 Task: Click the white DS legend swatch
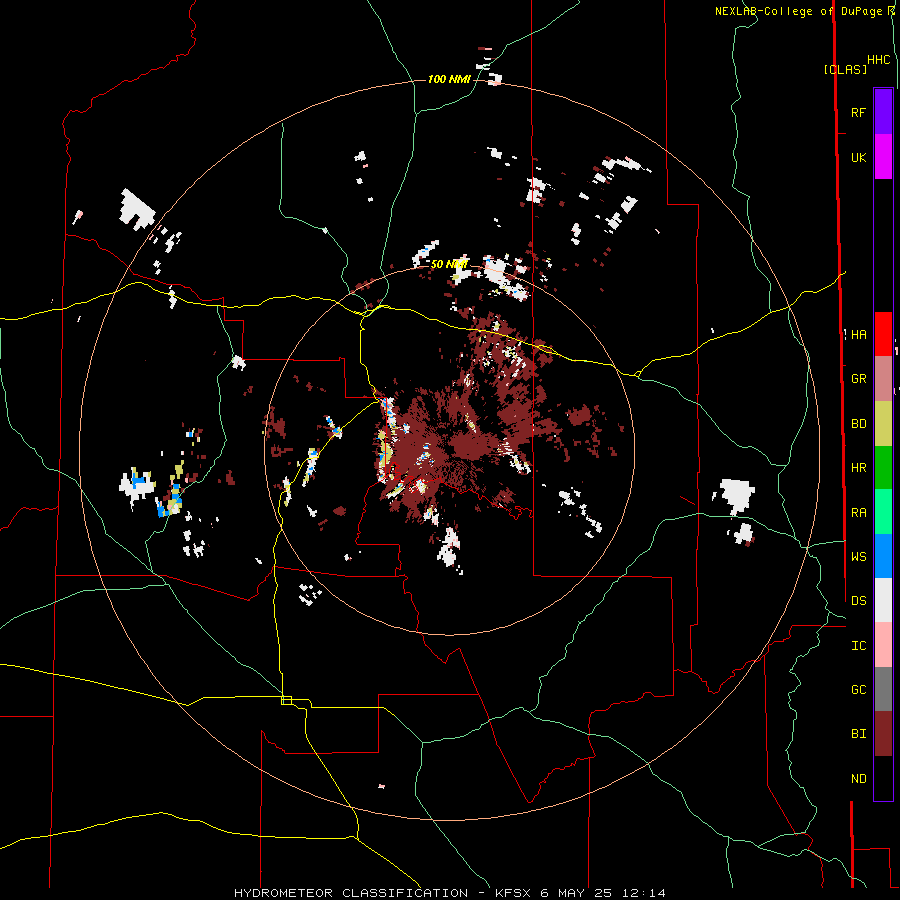[883, 600]
